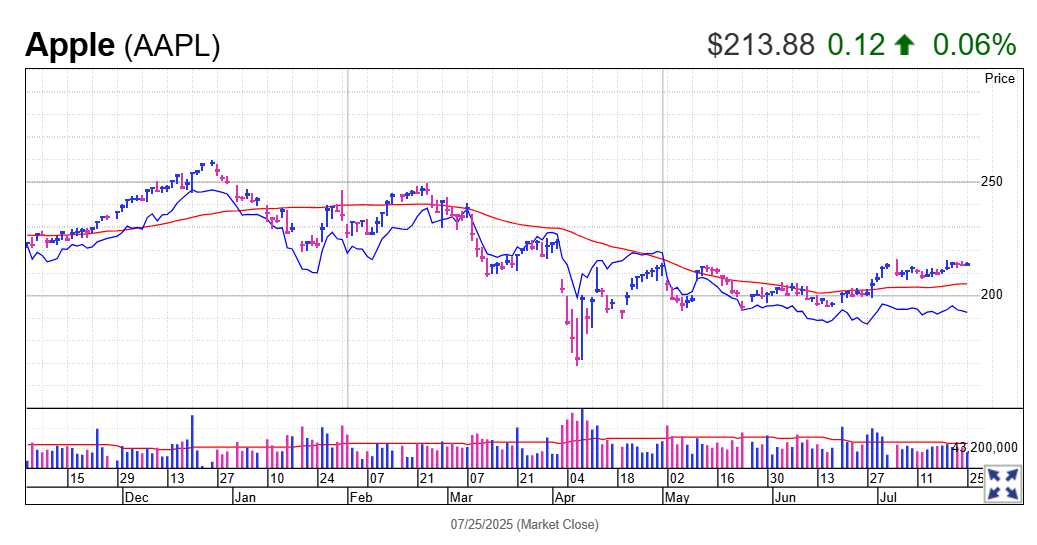Click the (AAPL) ticker symbol

tap(171, 46)
